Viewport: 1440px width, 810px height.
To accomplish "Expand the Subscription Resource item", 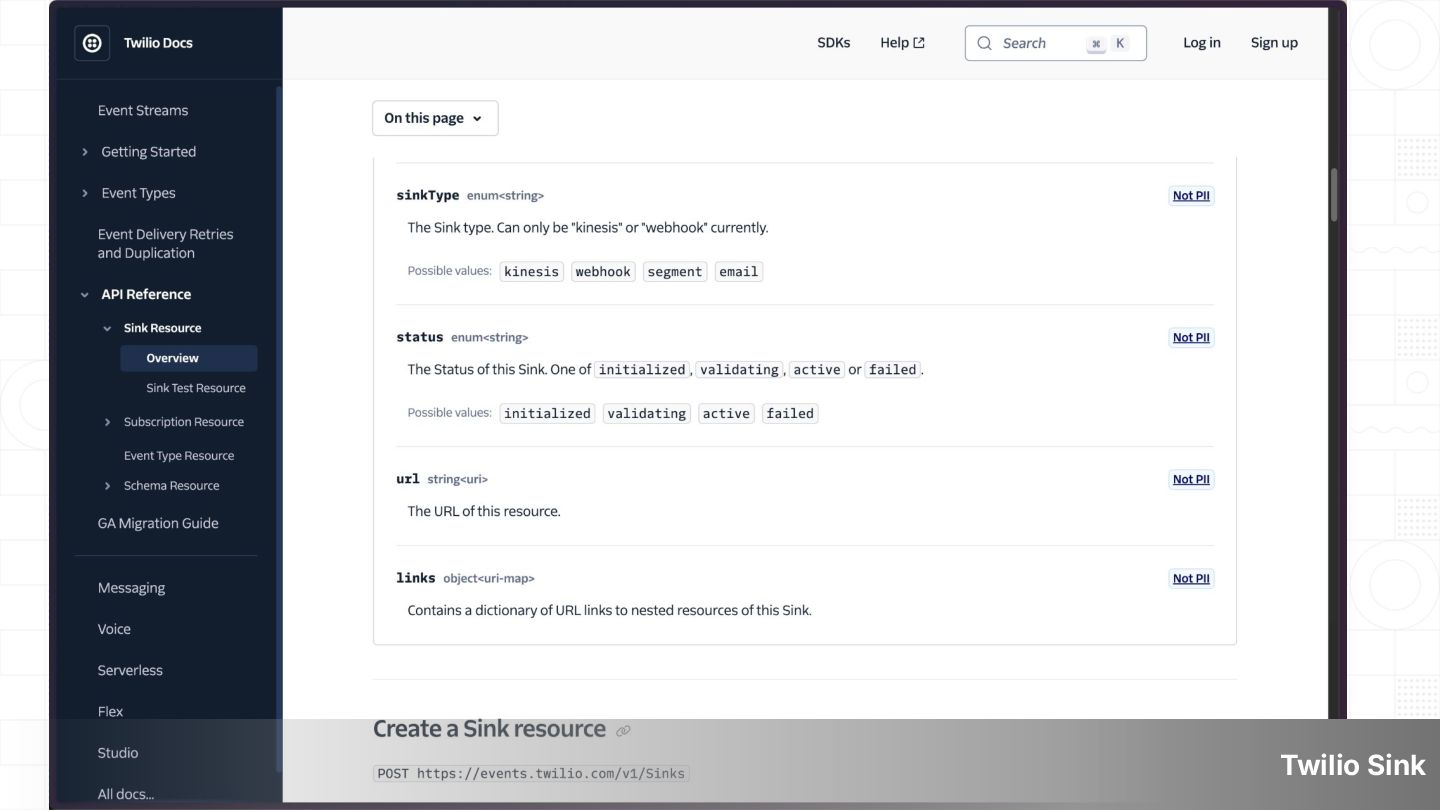I will tap(108, 422).
